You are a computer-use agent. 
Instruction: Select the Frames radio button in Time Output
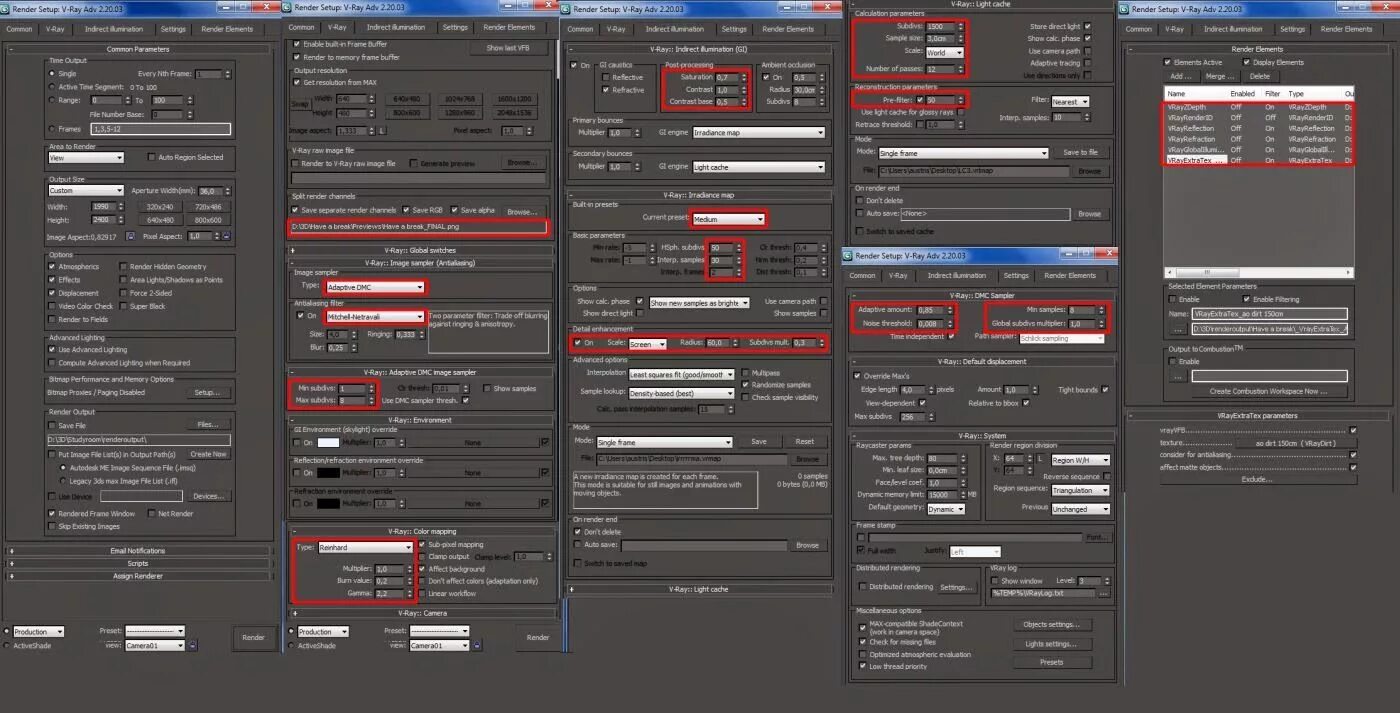(x=54, y=129)
